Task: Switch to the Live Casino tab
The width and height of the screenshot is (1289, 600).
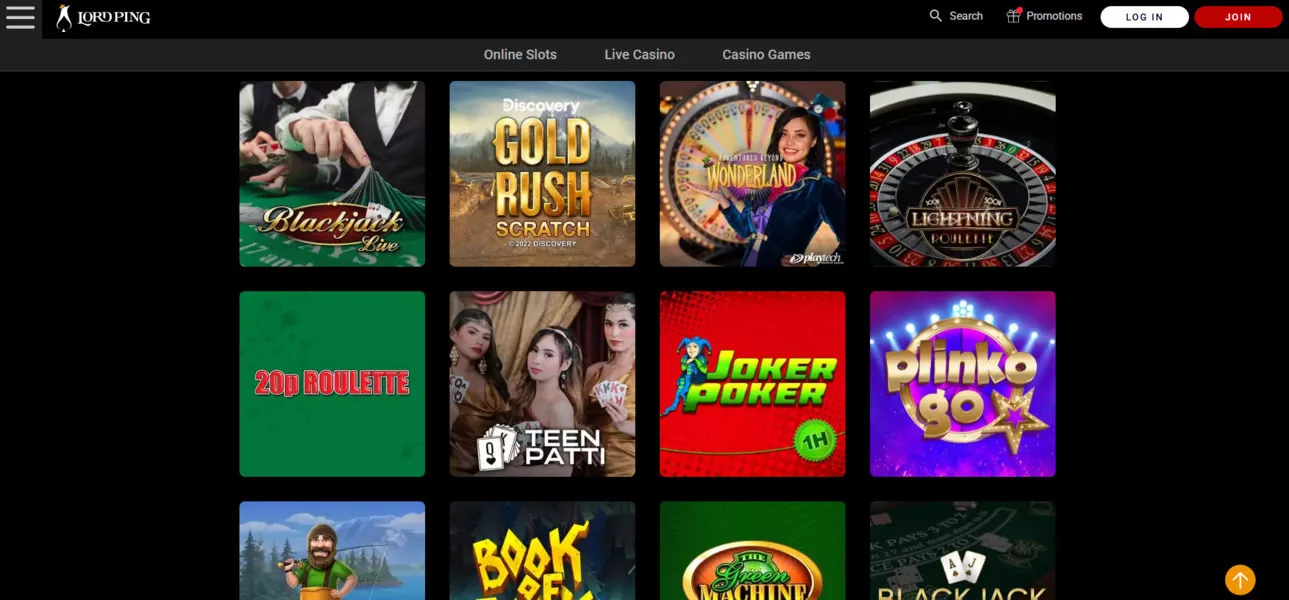Action: pyautogui.click(x=639, y=55)
